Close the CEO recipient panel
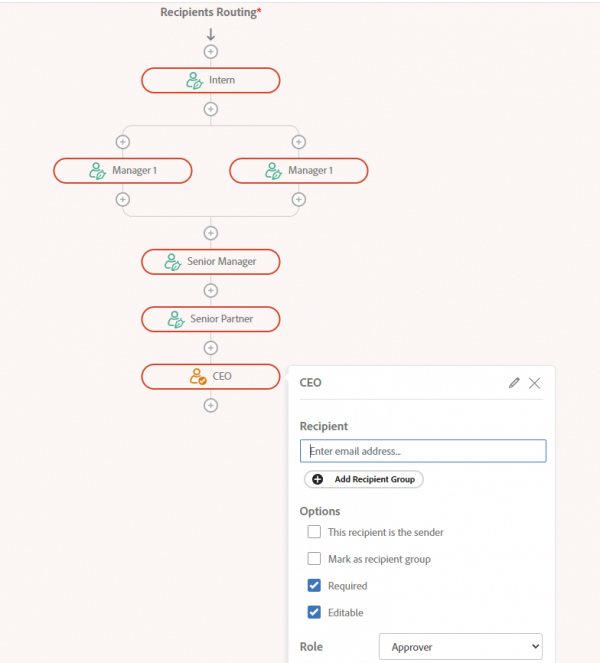This screenshot has width=600, height=663. (534, 383)
